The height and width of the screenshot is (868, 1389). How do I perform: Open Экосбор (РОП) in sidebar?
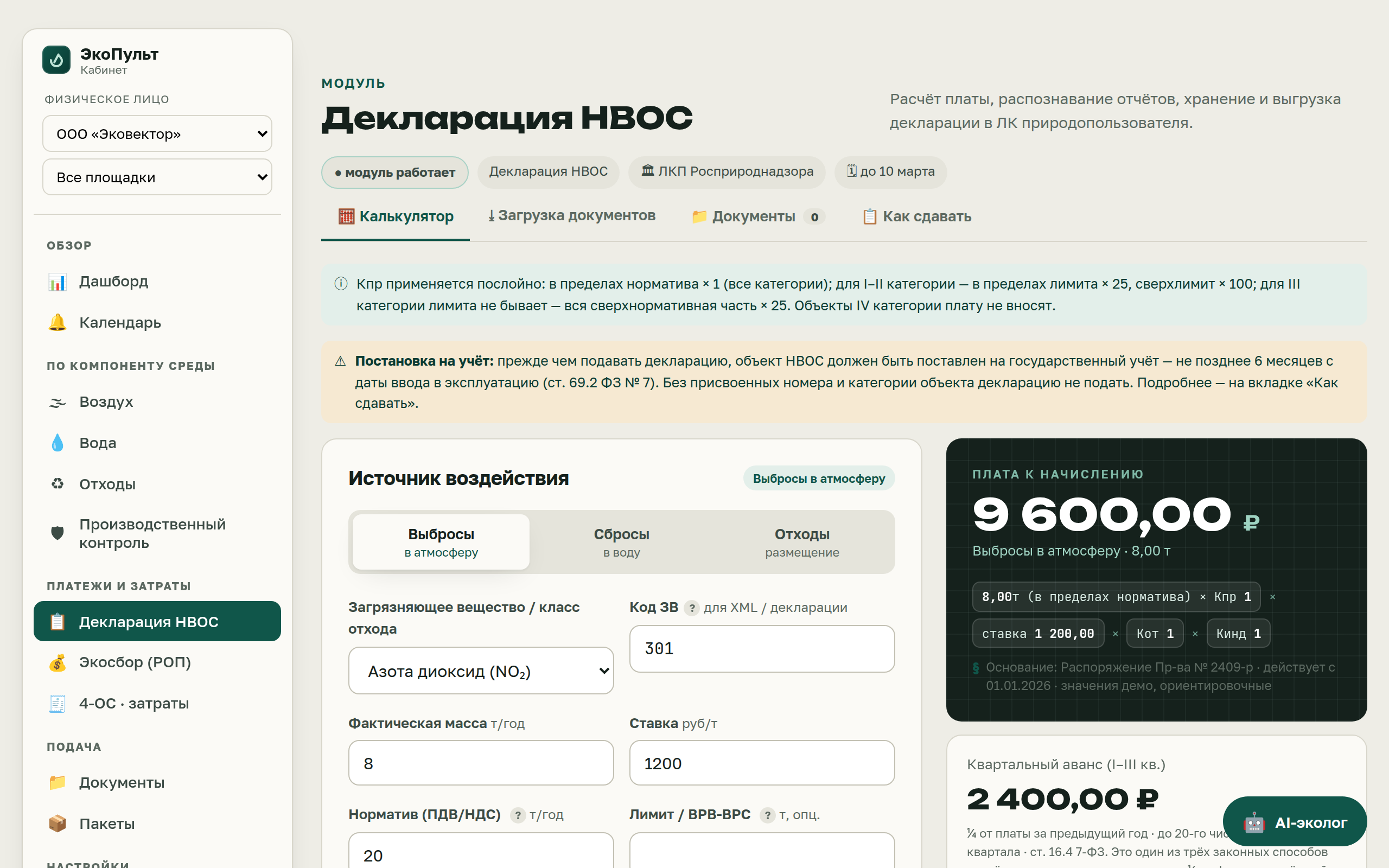point(157,662)
